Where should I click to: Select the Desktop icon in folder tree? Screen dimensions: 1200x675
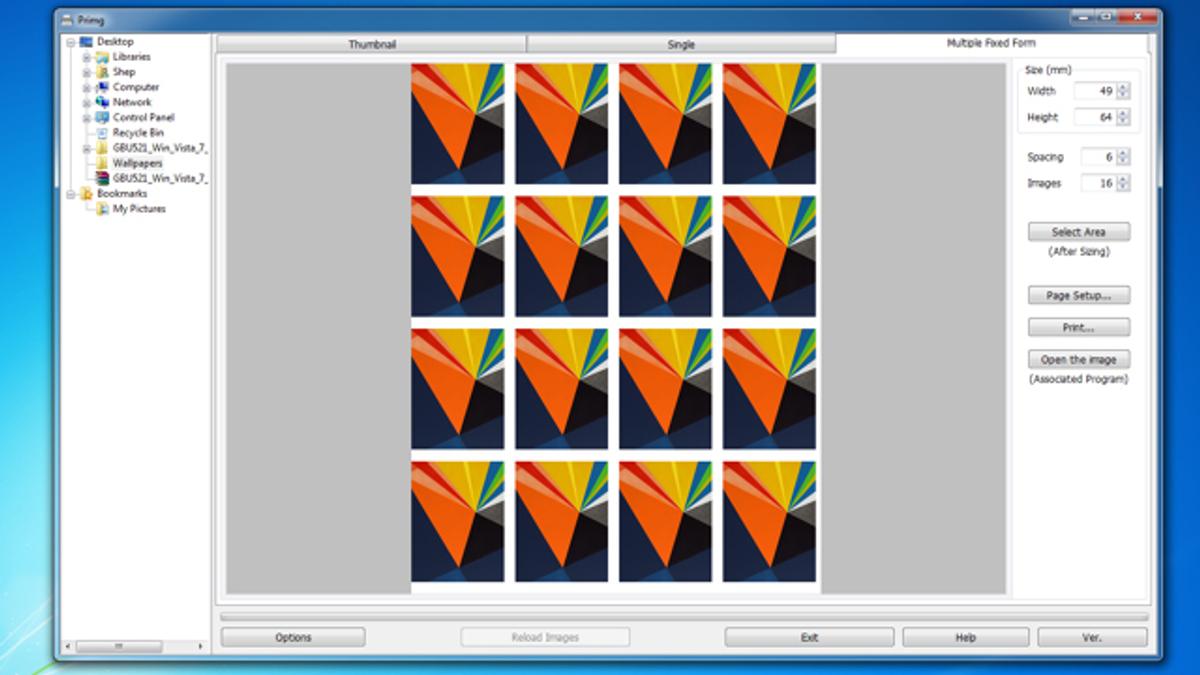86,42
